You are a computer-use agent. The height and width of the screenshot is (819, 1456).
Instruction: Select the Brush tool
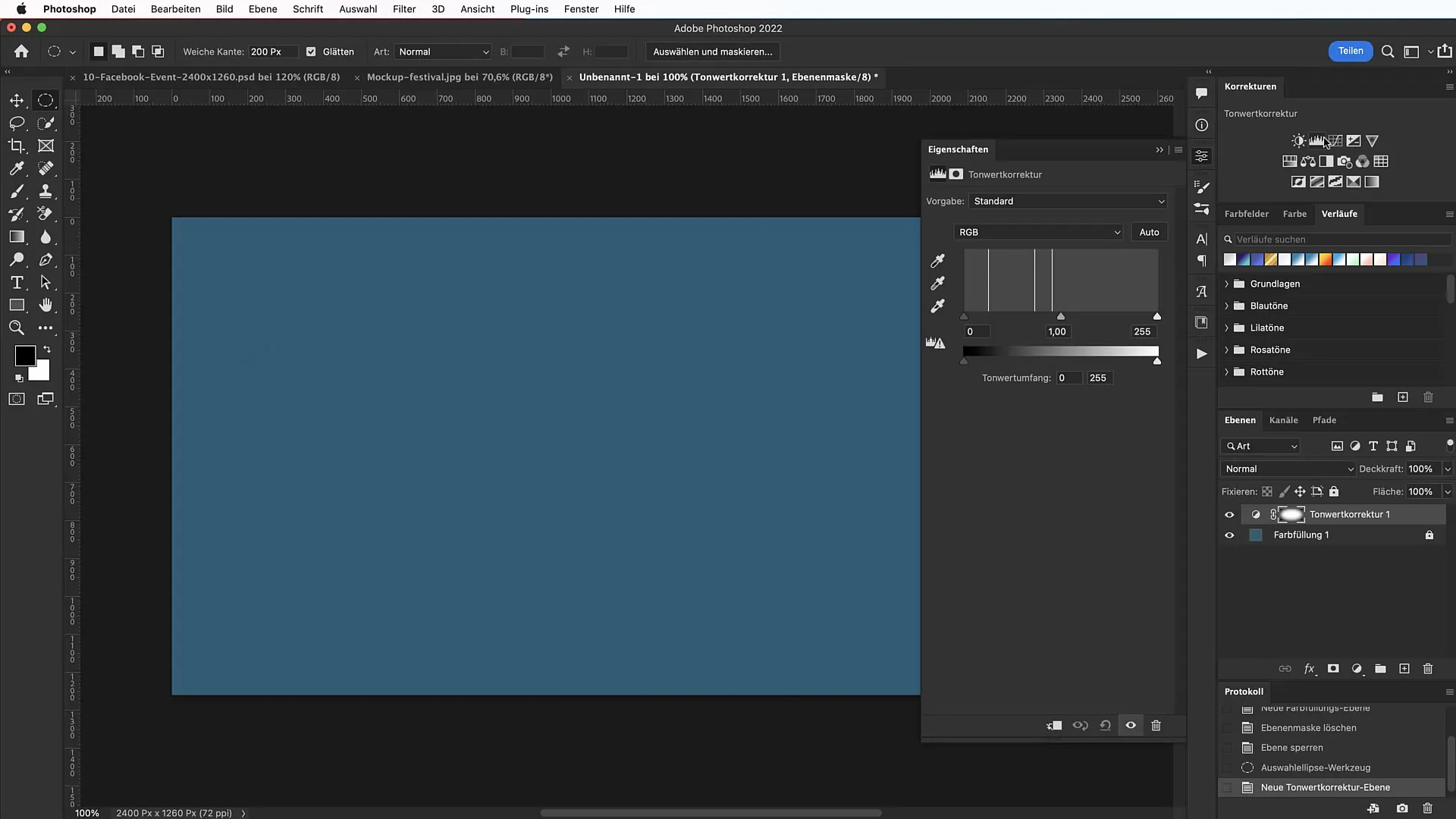point(17,191)
